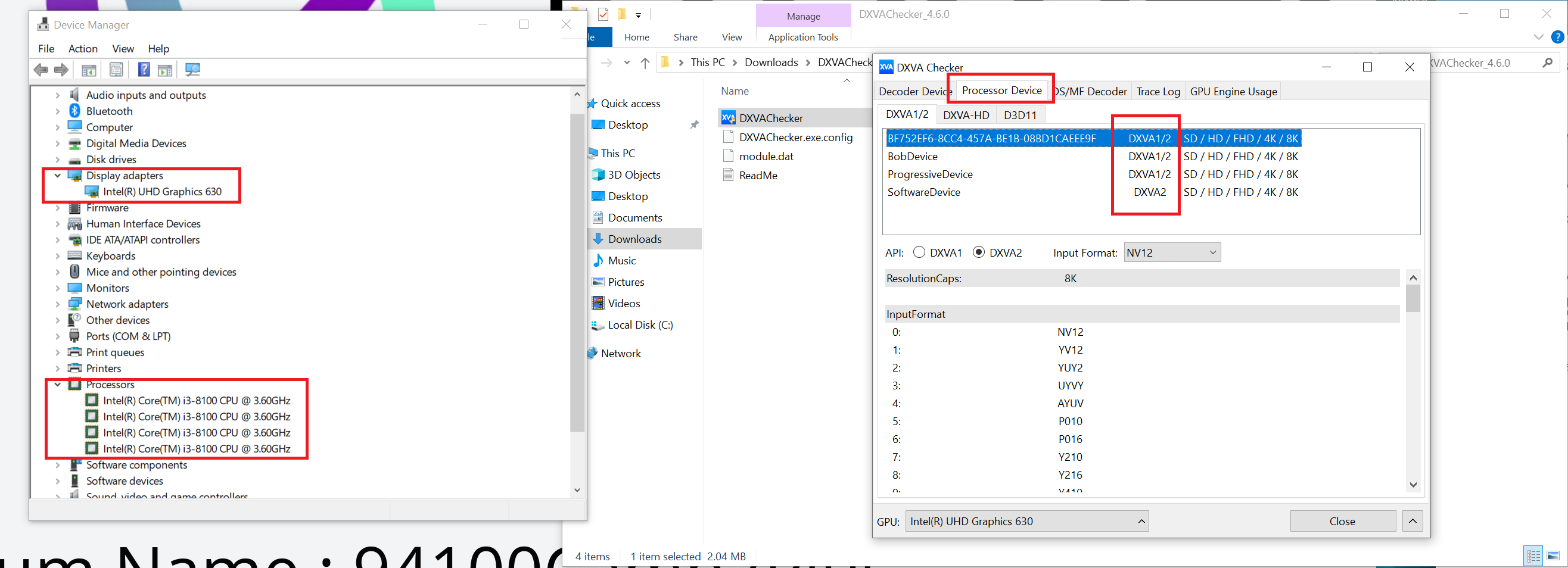1568x568 pixels.
Task: Click the Printers category icon
Action: 75,368
